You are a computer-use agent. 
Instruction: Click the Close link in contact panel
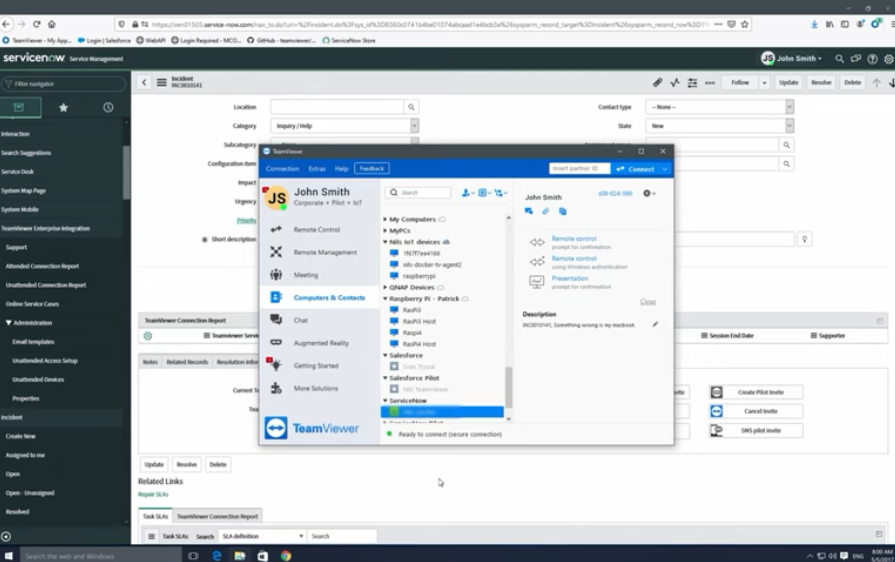tap(648, 302)
